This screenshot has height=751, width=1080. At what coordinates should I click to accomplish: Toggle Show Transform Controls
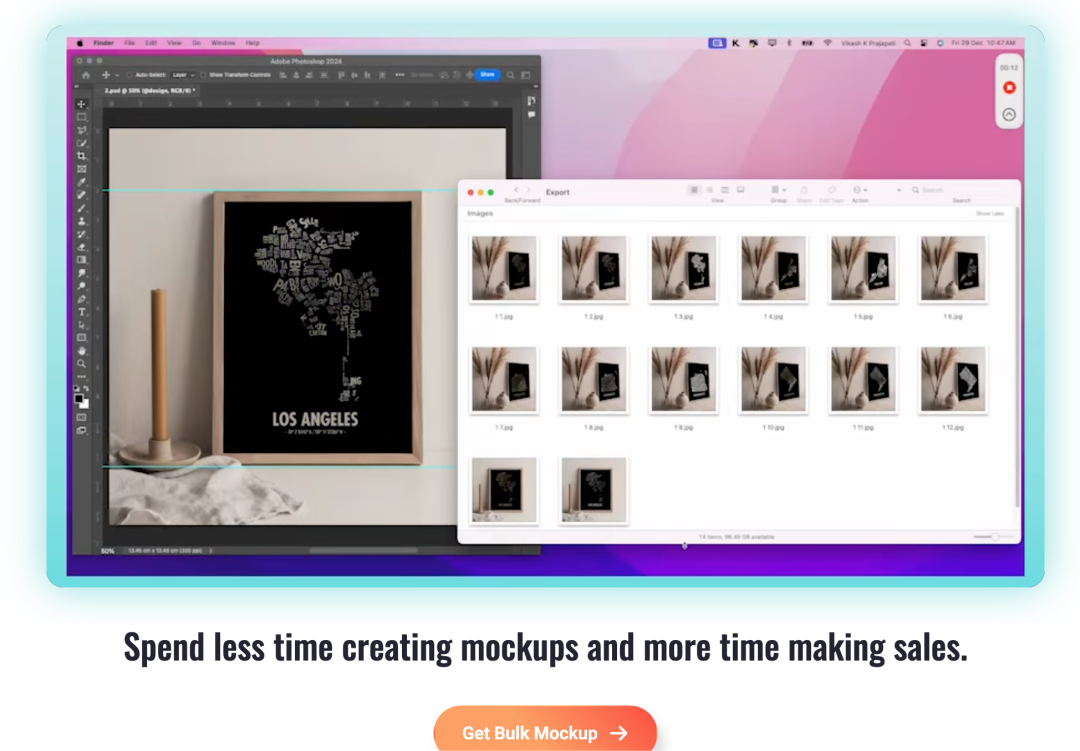pos(202,75)
